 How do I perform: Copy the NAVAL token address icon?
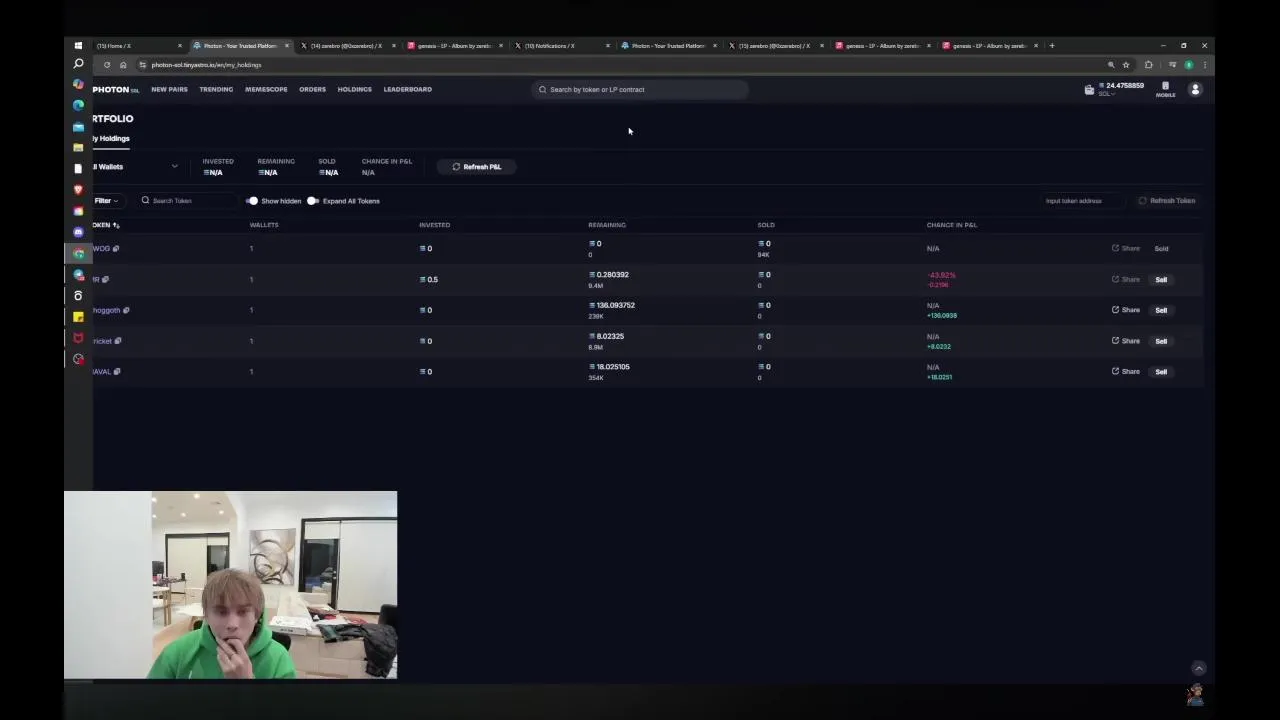point(117,372)
